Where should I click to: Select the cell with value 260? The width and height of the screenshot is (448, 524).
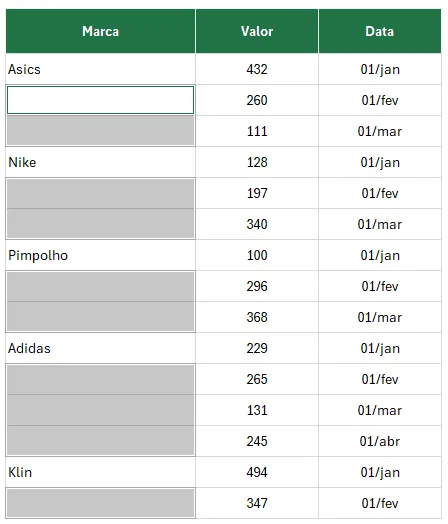(257, 100)
